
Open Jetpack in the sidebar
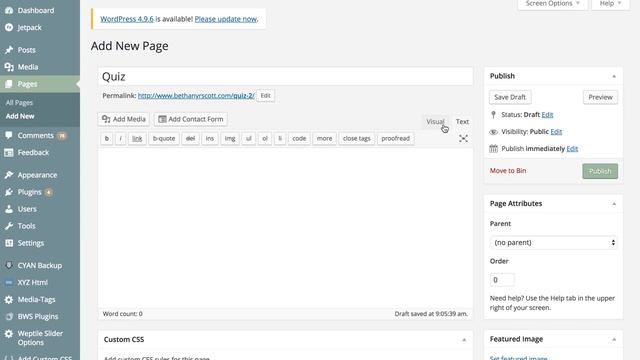tap(29, 27)
